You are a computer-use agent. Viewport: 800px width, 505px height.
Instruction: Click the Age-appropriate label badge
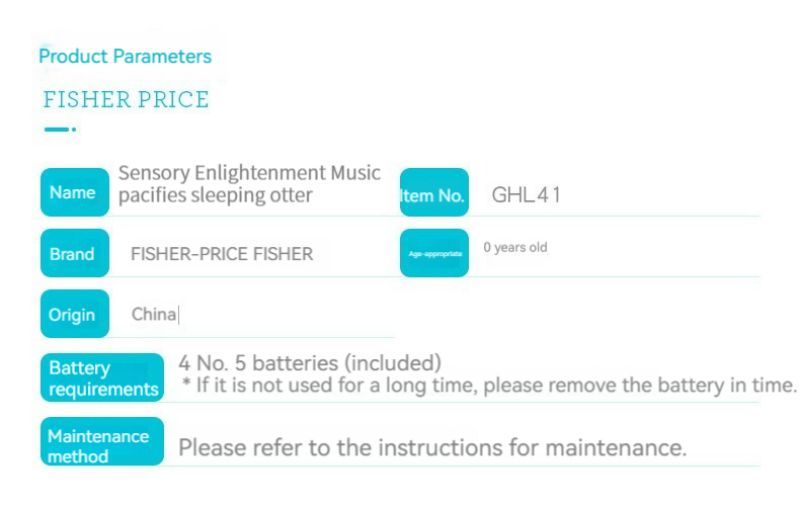click(x=434, y=253)
